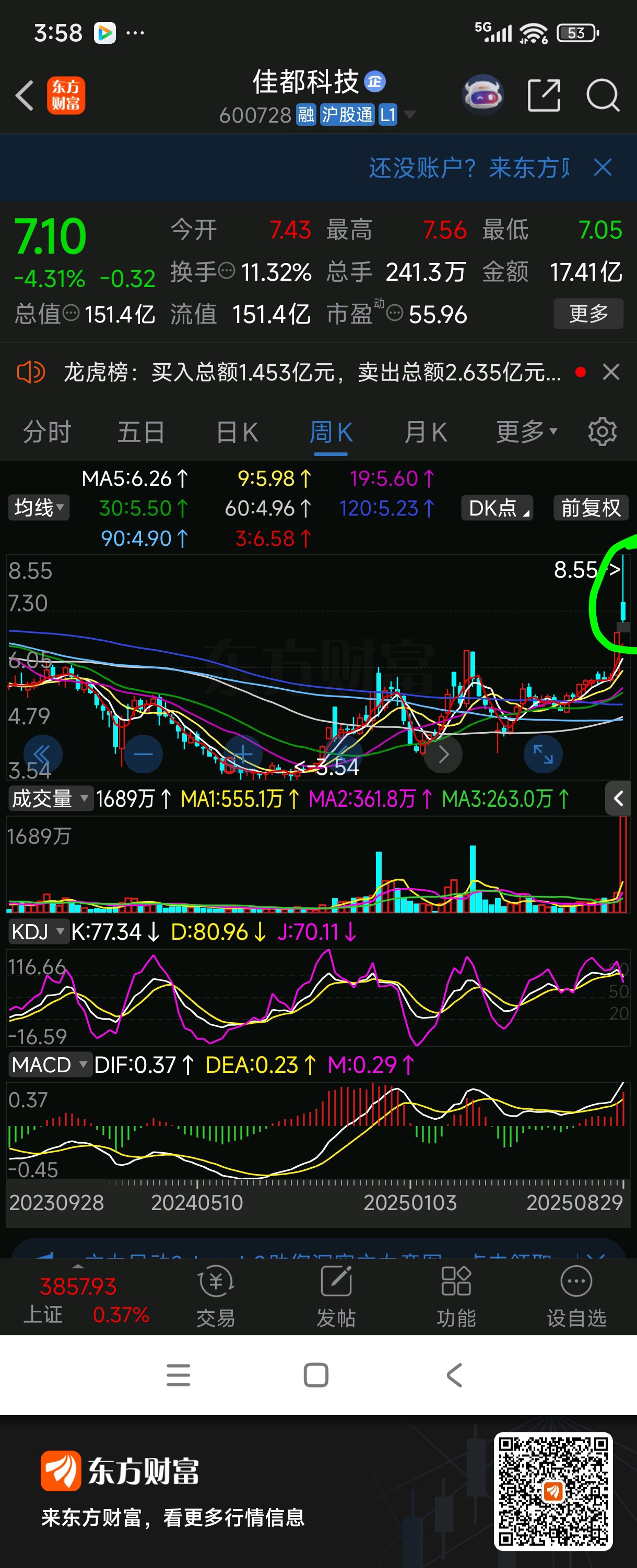Tap the speaker announcement icon
Image resolution: width=637 pixels, height=1568 pixels.
point(30,372)
